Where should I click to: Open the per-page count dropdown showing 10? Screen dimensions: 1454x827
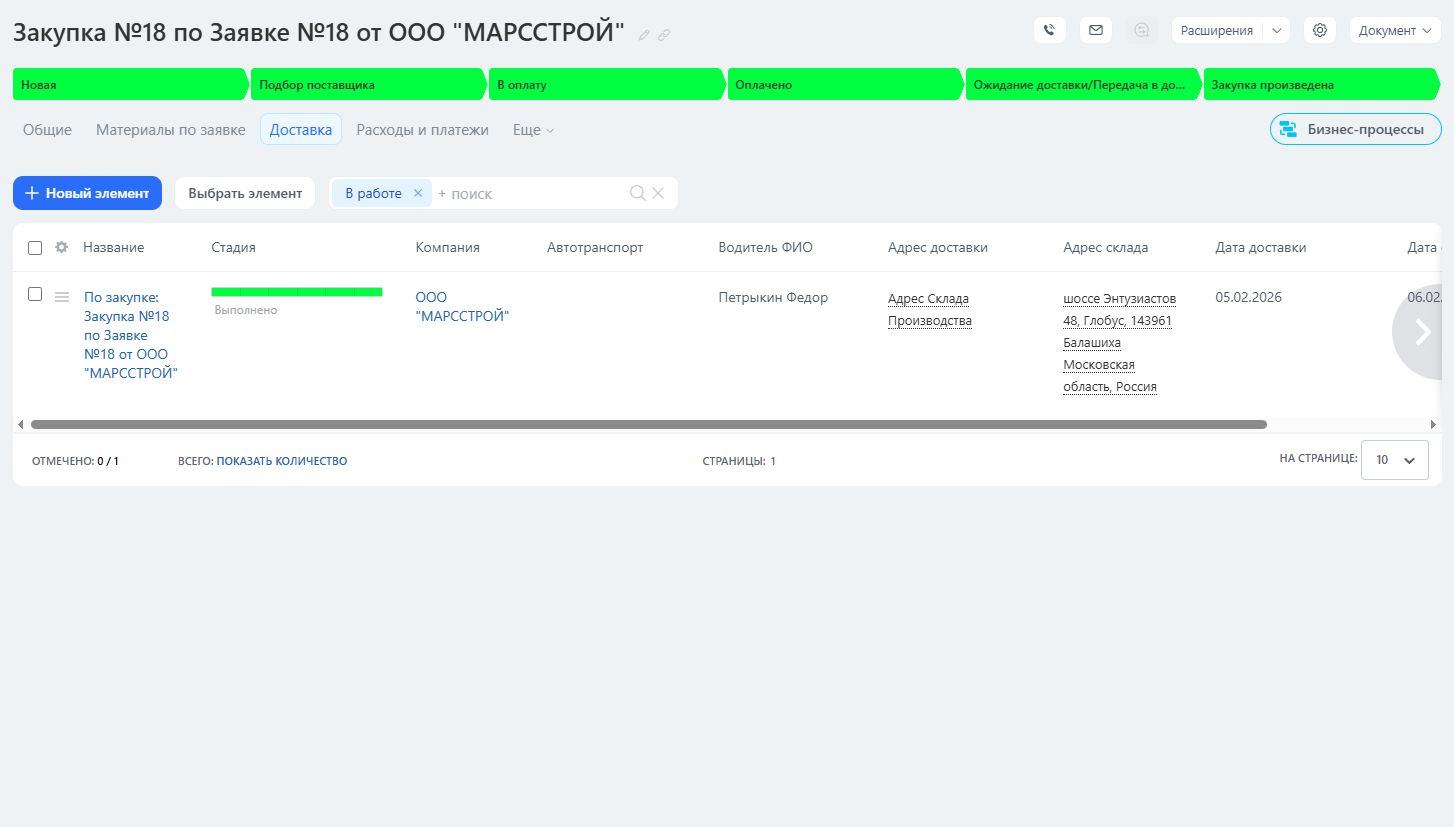click(x=1394, y=460)
